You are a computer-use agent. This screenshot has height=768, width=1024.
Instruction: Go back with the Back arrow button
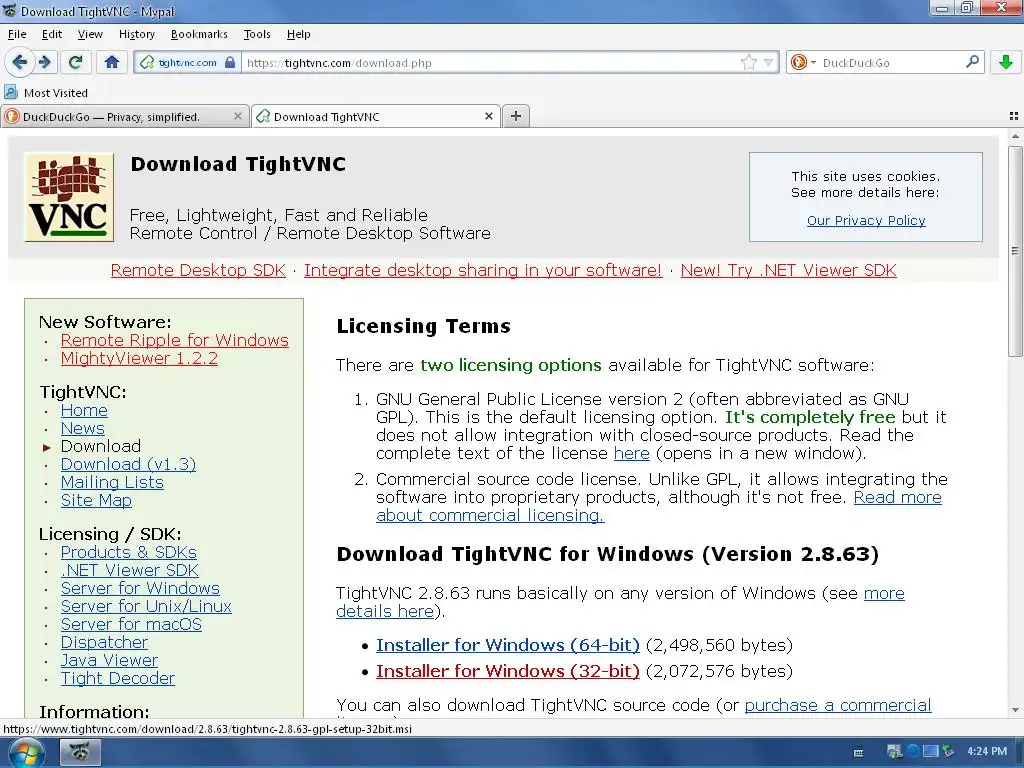pos(19,62)
